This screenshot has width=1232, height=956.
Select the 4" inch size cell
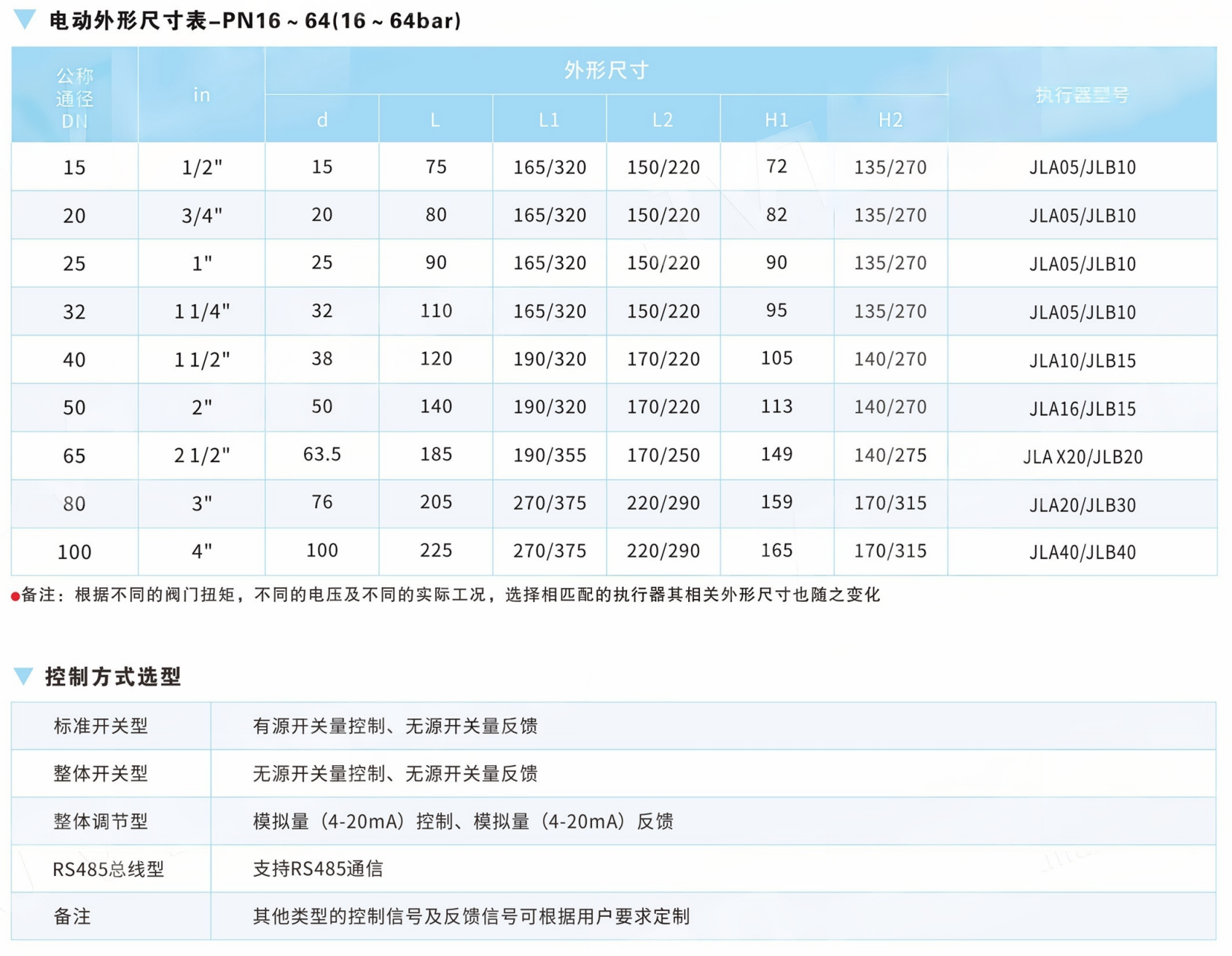(202, 552)
